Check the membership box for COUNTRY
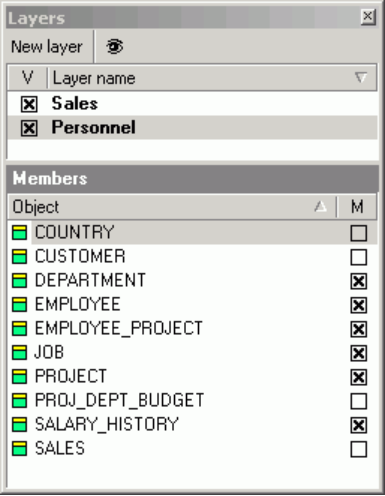Viewport: 385px width, 496px height. (x=359, y=233)
